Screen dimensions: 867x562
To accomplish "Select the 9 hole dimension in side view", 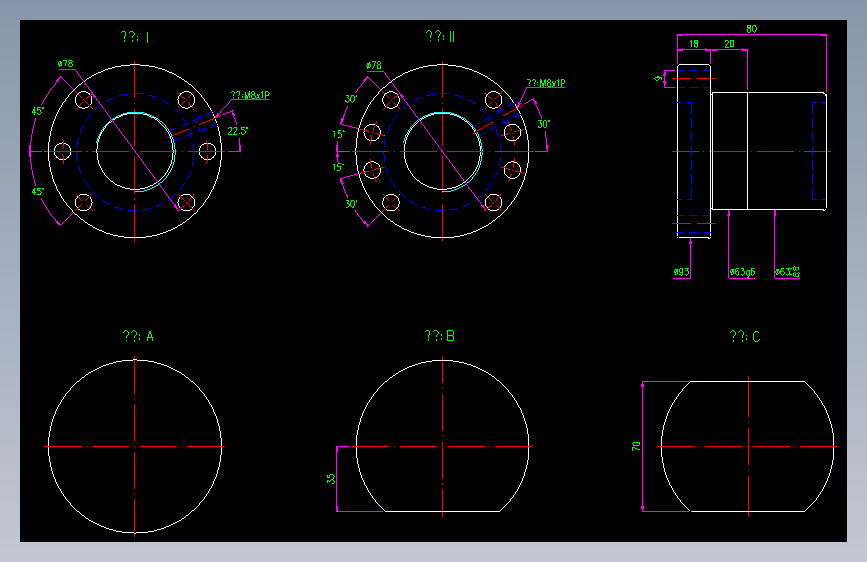I will pos(658,79).
